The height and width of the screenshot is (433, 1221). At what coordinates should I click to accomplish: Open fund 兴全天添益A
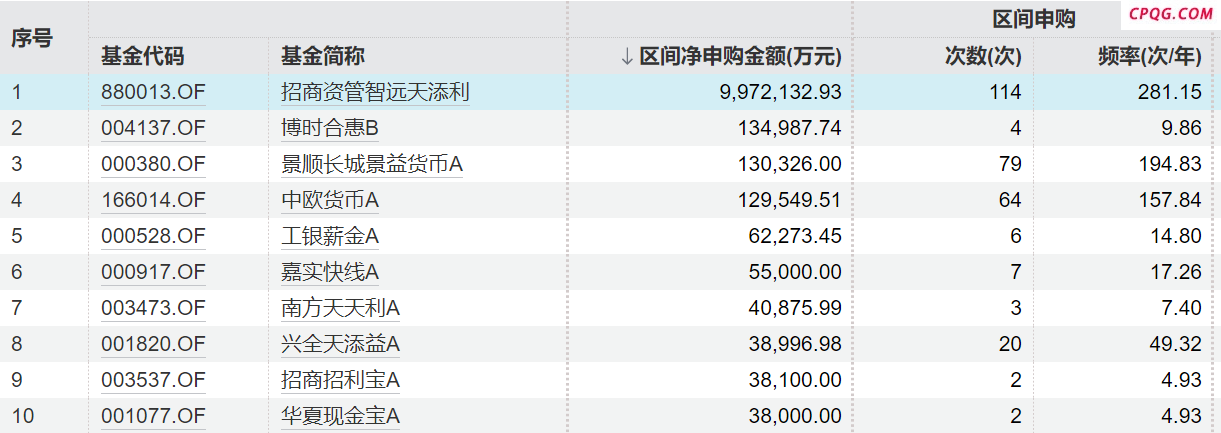(x=341, y=344)
